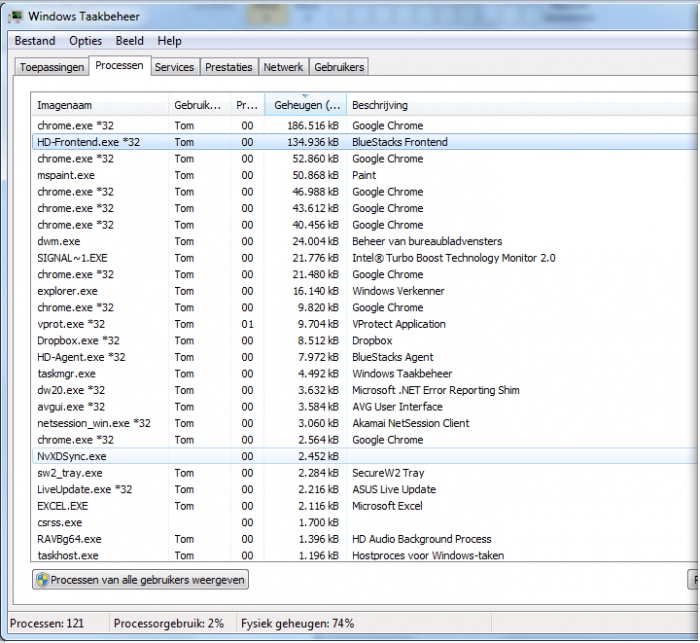Click Microsoft .NET Error Reporting Shim description
Viewport: 700px width, 643px height.
point(436,390)
